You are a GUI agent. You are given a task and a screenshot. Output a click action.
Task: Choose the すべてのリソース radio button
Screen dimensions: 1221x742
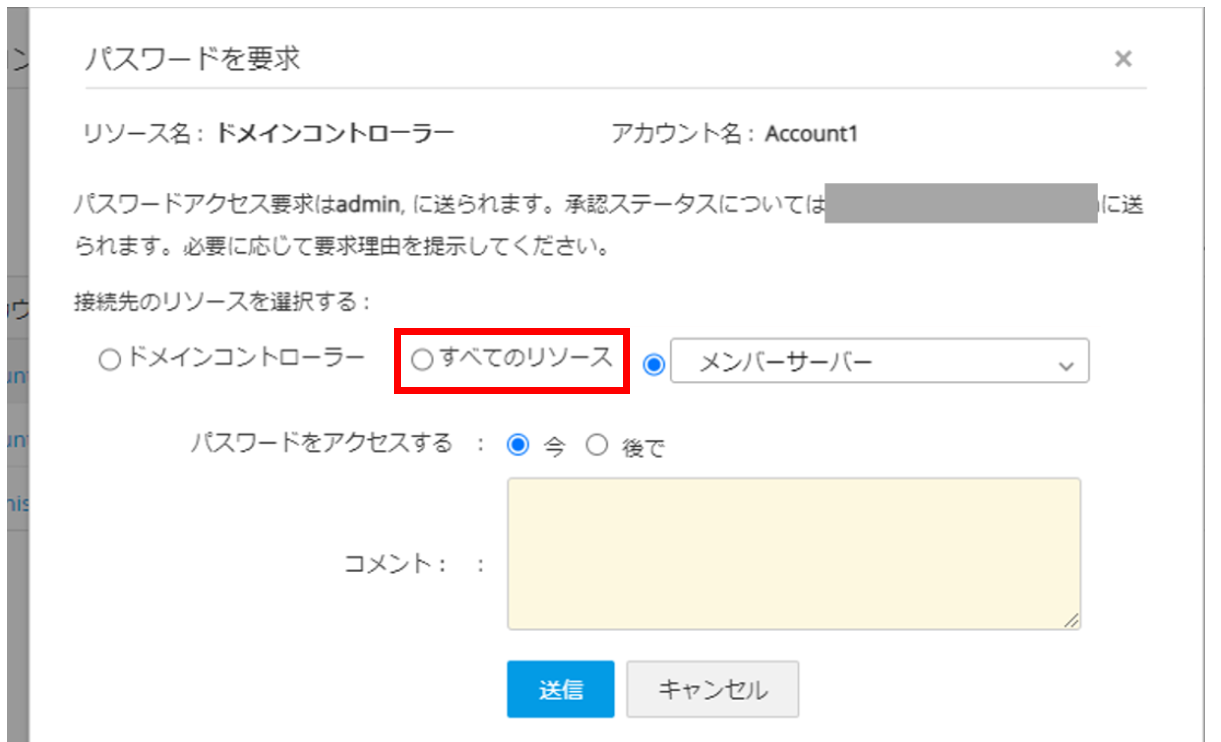[x=423, y=360]
